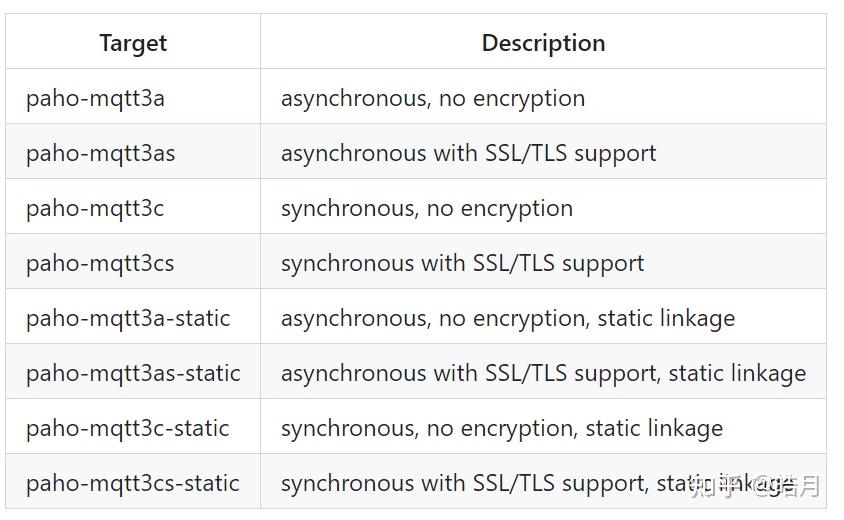The height and width of the screenshot is (520, 844).
Task: Click the first row's "asynchronous, no encryption" description
Action: click(x=433, y=98)
